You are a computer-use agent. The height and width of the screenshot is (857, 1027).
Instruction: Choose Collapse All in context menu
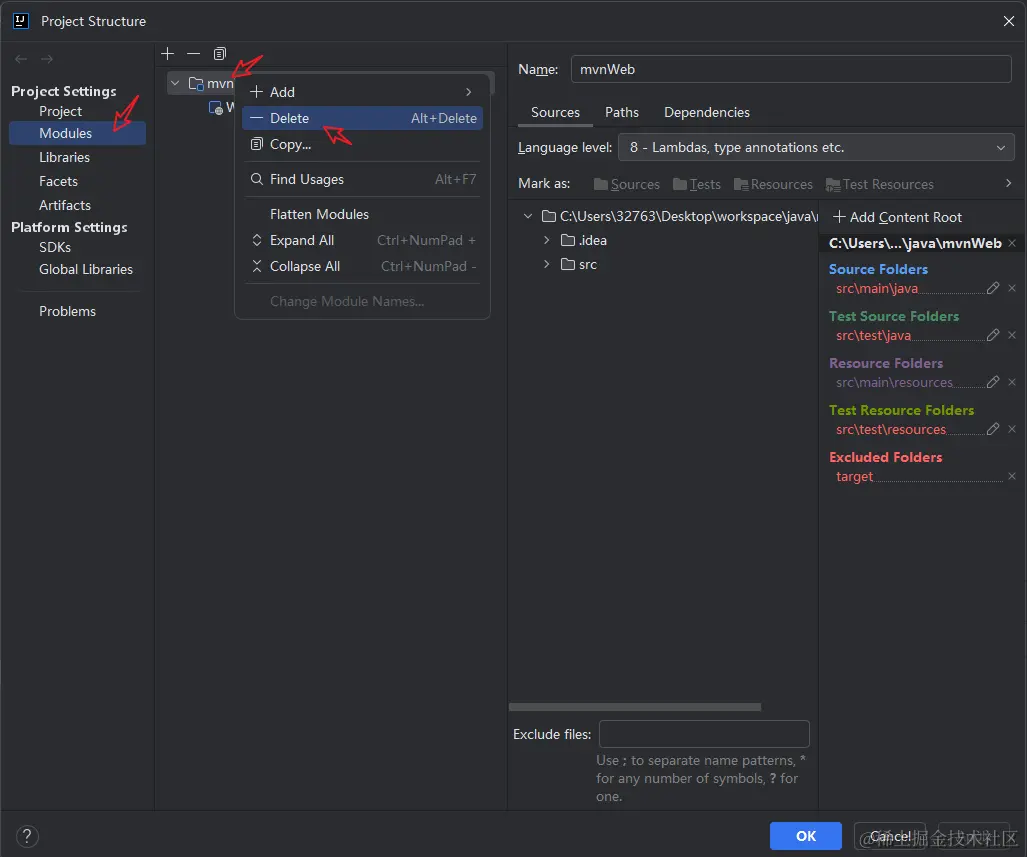point(362,267)
